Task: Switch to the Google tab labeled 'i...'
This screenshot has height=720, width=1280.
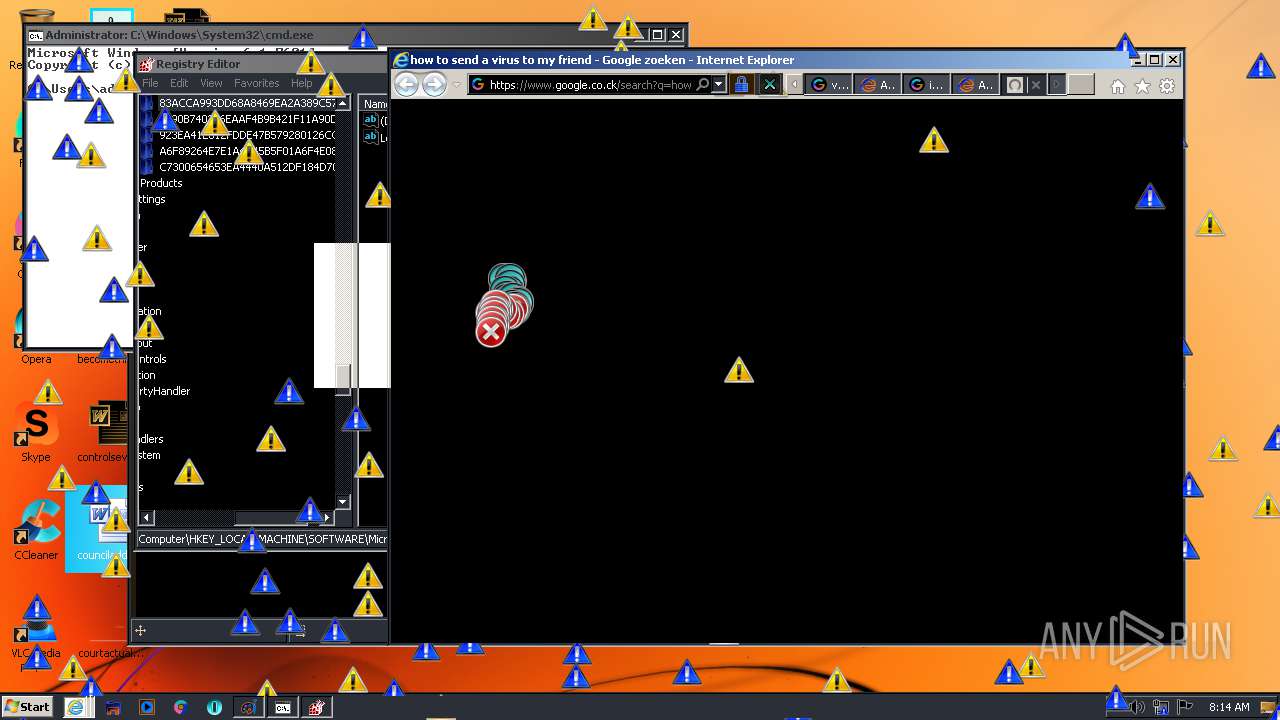Action: (927, 85)
